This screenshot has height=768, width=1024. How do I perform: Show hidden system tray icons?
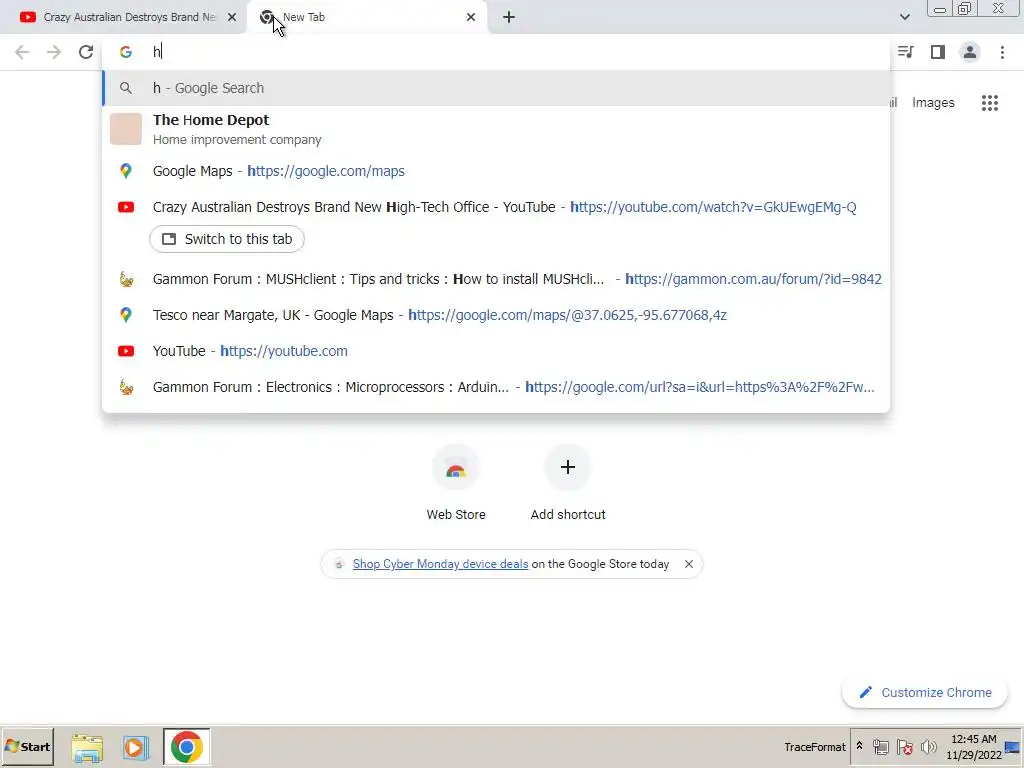[859, 746]
